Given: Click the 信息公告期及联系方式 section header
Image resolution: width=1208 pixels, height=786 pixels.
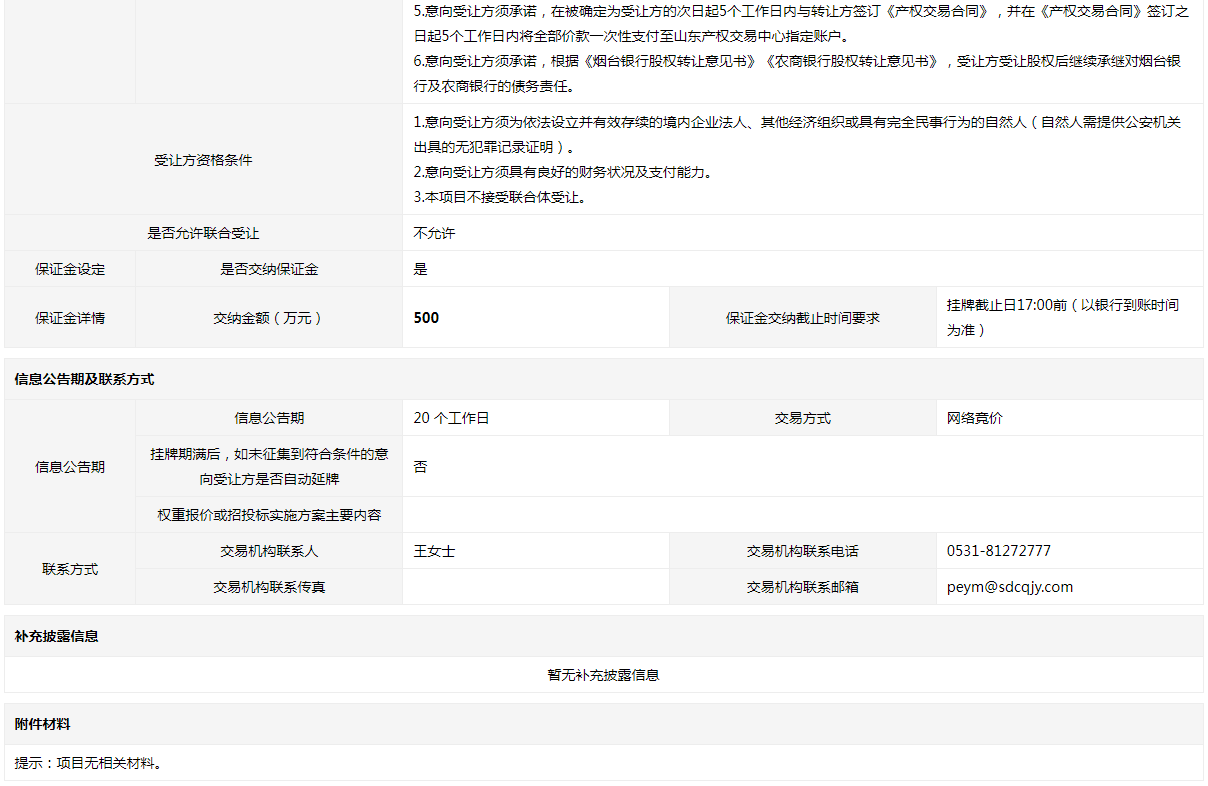Looking at the screenshot, I should (84, 380).
